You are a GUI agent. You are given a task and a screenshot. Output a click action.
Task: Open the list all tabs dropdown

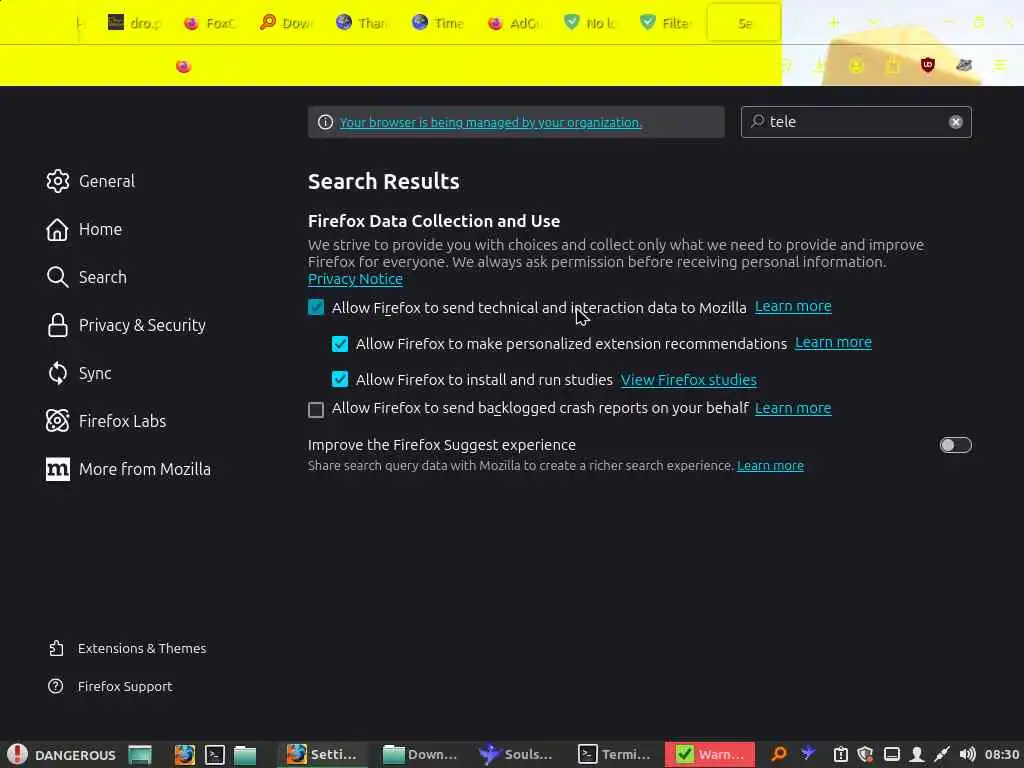(873, 23)
